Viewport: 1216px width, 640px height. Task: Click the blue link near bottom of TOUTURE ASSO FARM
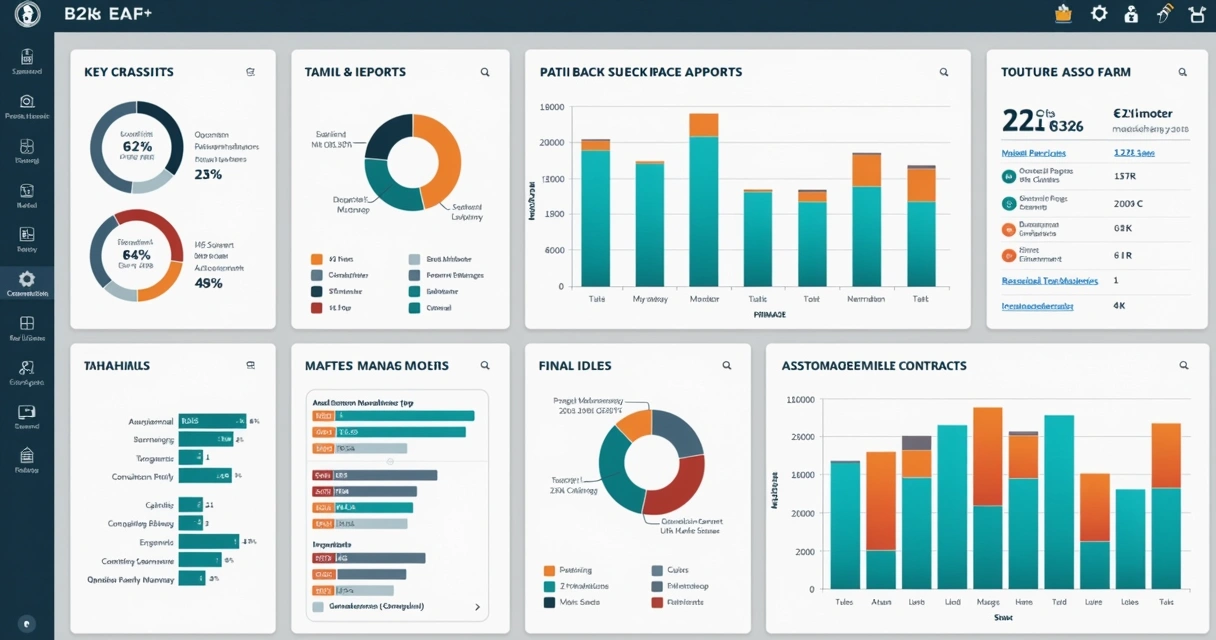click(x=1037, y=307)
